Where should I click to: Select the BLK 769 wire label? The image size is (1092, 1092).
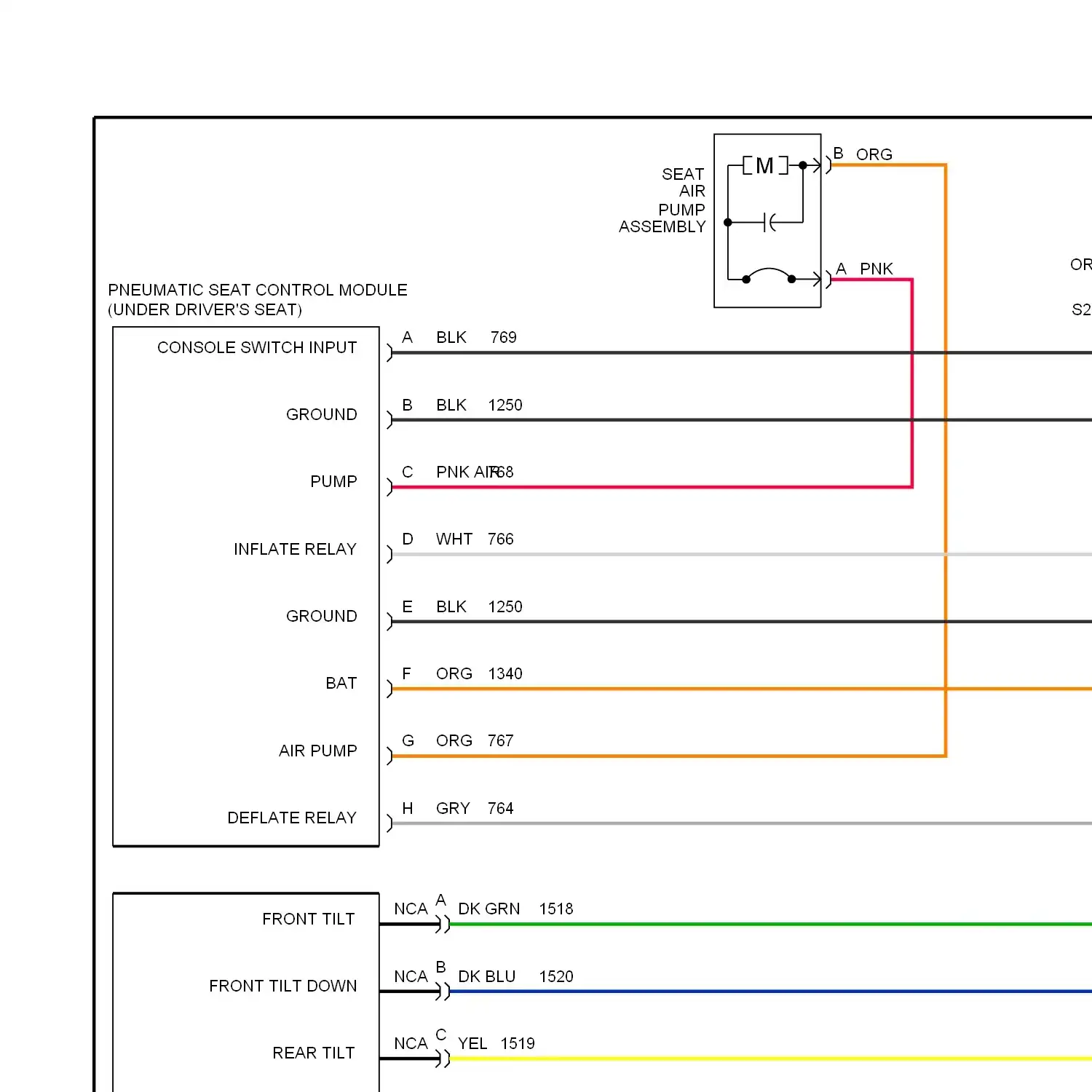click(x=476, y=337)
